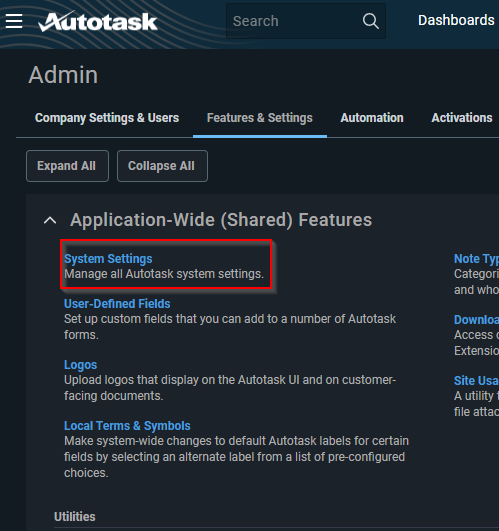
Task: Open the Logos link
Action: pos(81,365)
